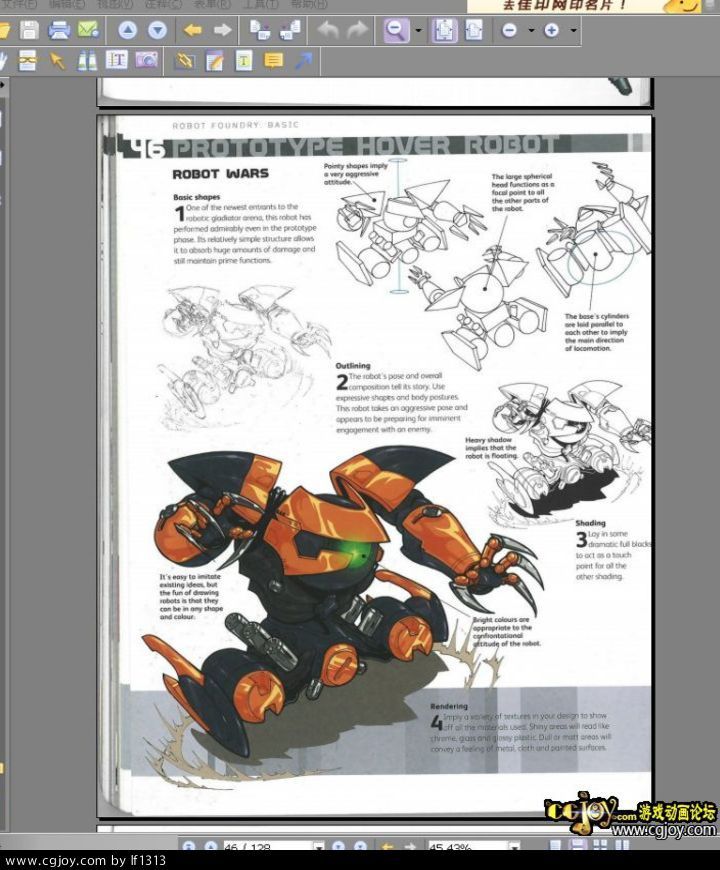Open the zoom percentage dropdown
This screenshot has height=870, width=720.
click(x=515, y=846)
